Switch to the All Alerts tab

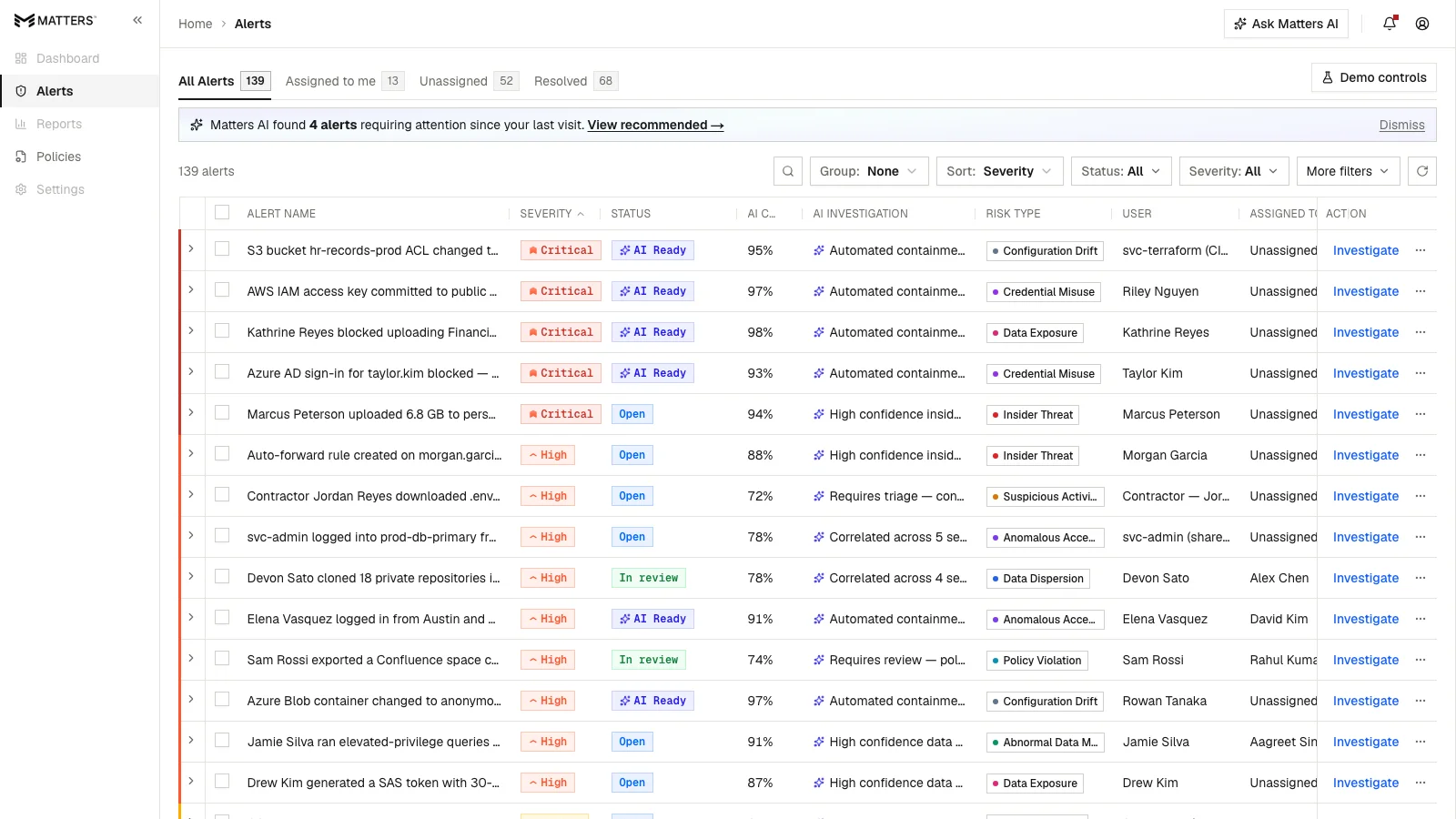(224, 81)
